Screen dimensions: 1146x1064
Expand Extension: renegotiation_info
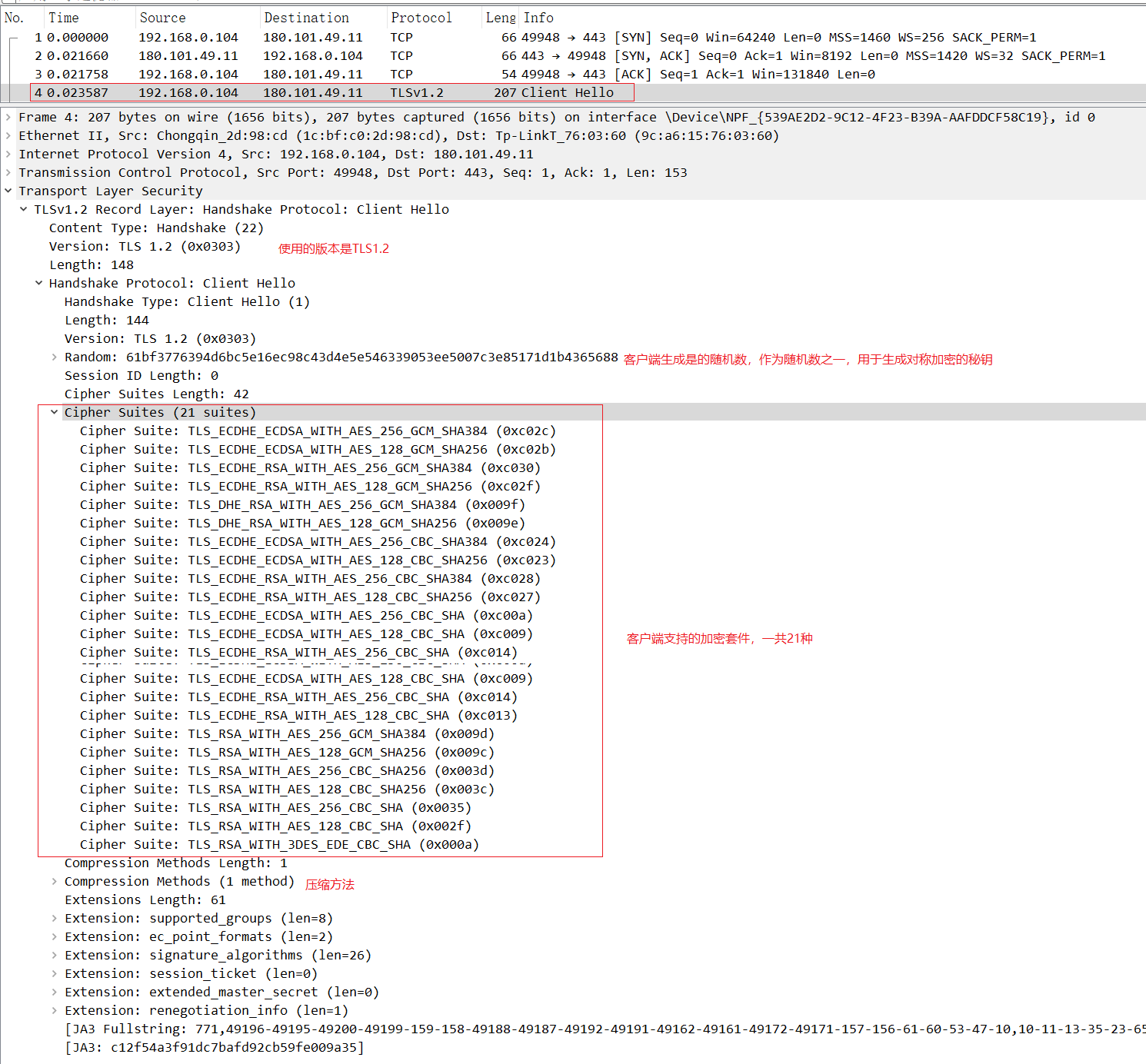(55, 1011)
